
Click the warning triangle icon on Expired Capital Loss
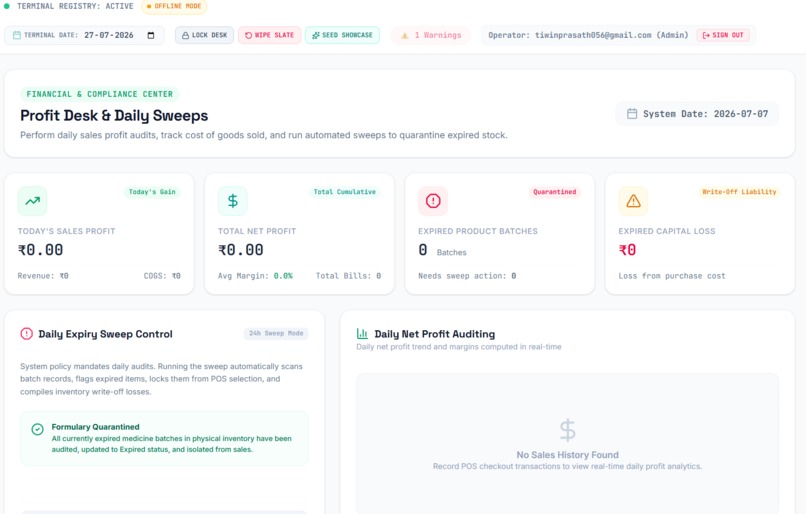[x=633, y=200]
